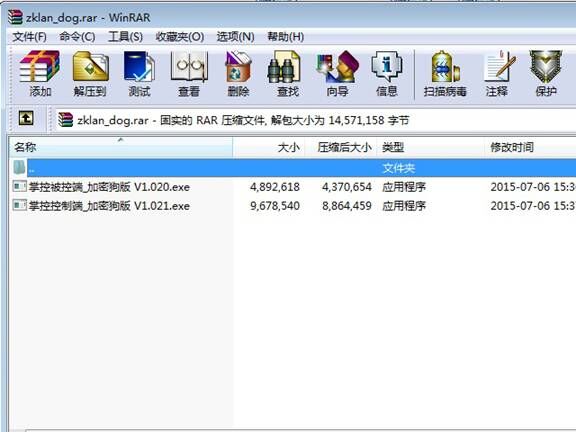576x432 pixels.
Task: Click the 解压到 (Extract To) toolbar icon
Action: click(90, 66)
